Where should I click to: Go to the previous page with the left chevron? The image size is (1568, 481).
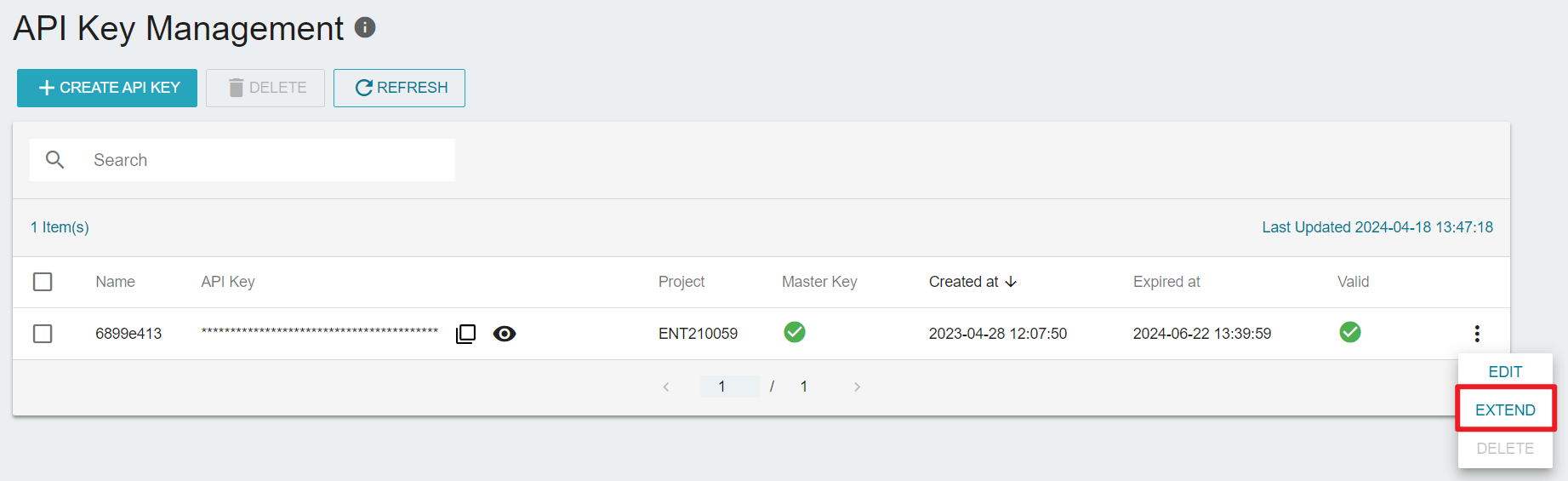click(666, 387)
